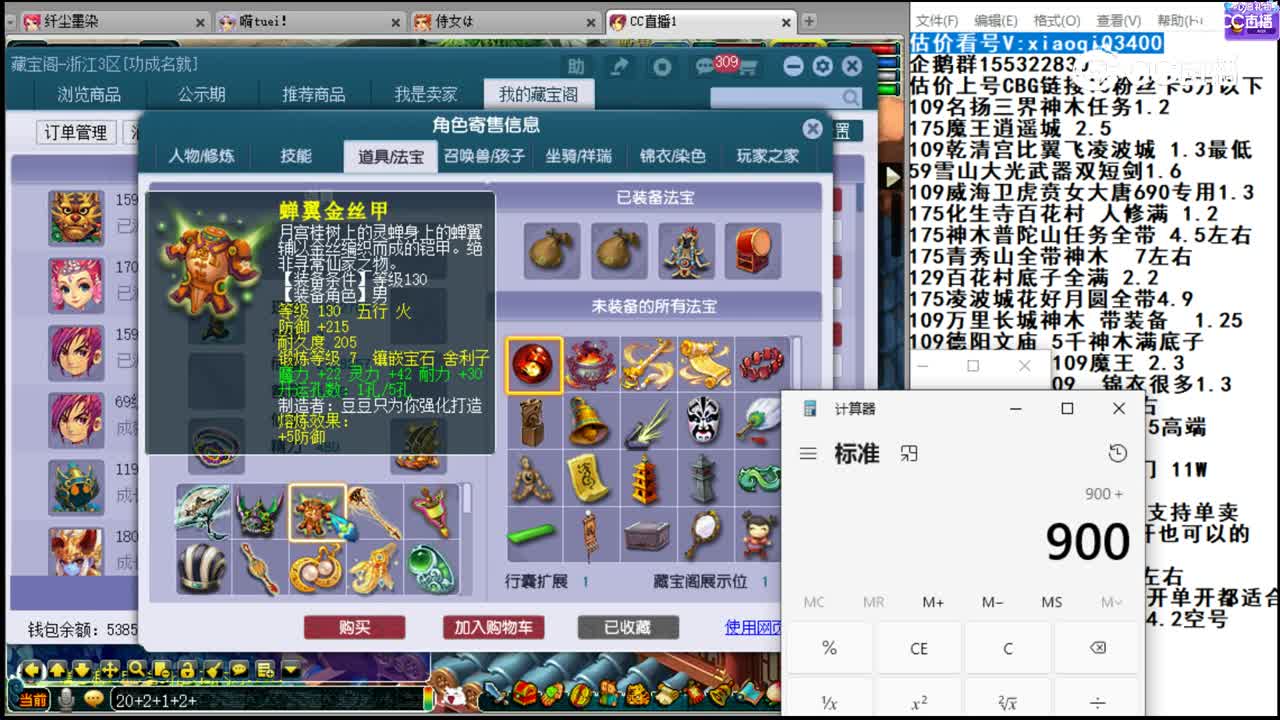
Task: Click calculator percent button
Action: coord(829,648)
